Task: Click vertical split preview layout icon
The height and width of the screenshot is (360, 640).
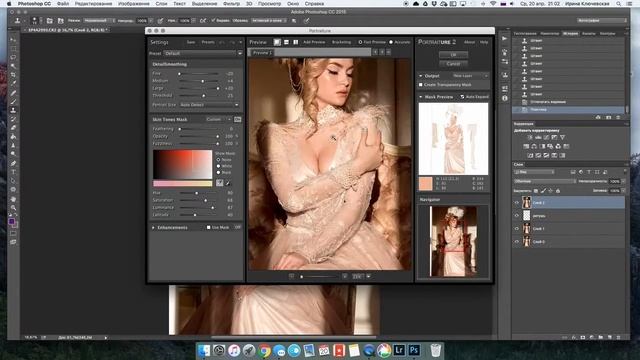Action: [296, 42]
